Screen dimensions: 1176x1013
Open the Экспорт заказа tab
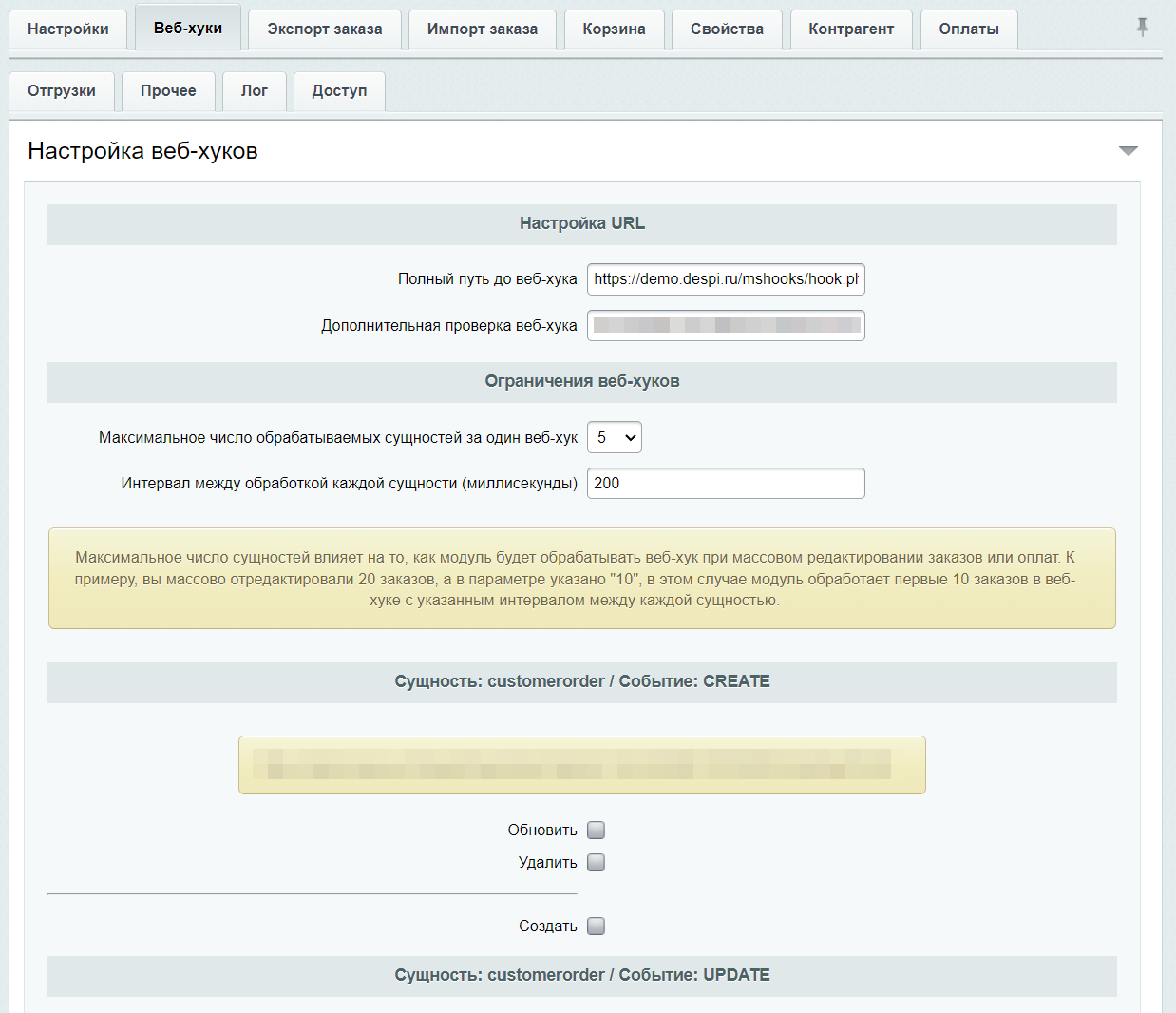(x=325, y=29)
